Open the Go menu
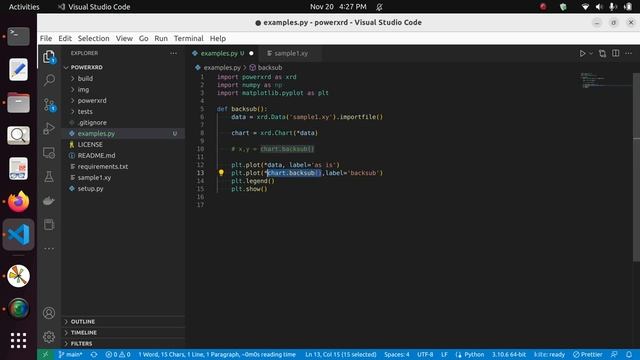This screenshot has width=640, height=360. pos(143,38)
